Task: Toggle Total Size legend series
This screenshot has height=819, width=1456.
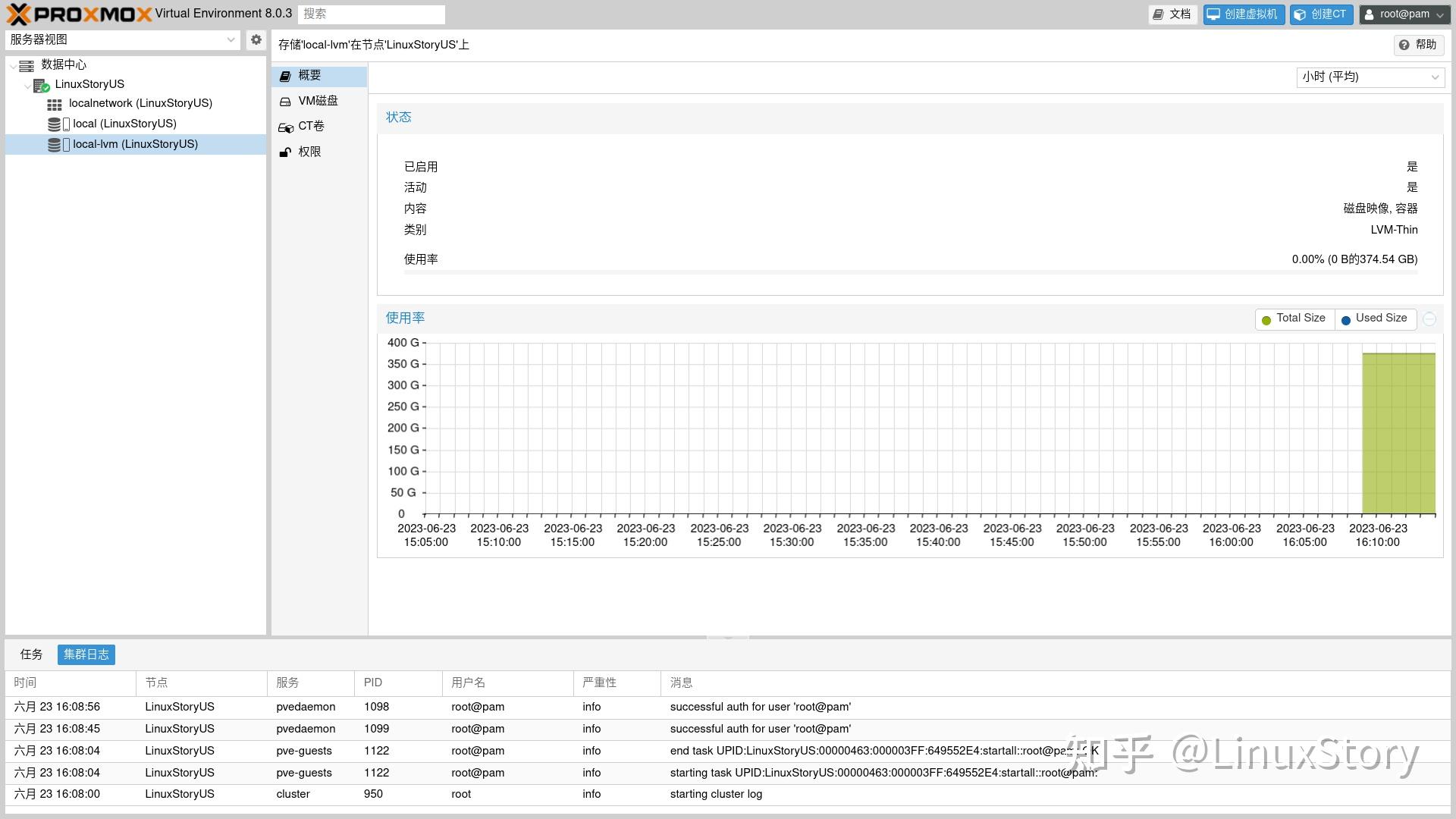Action: 1294,318
